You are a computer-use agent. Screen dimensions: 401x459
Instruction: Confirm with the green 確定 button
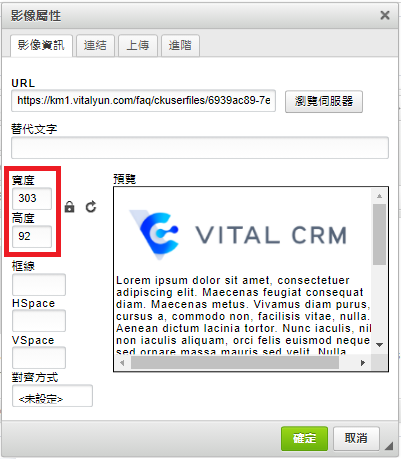coord(304,438)
